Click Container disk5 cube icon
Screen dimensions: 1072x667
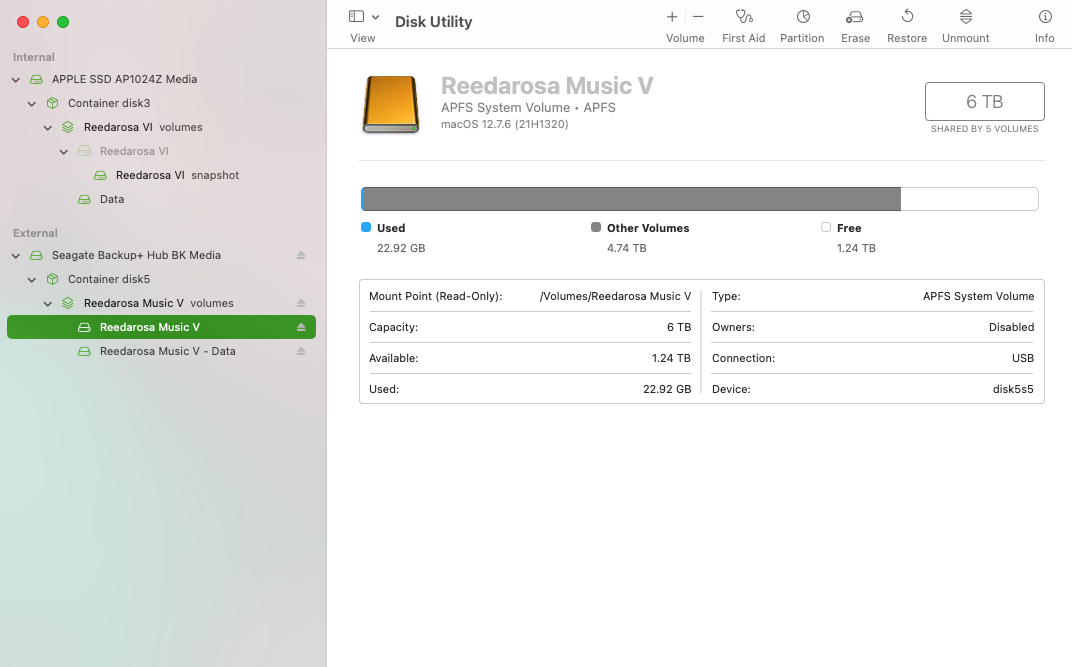[53, 279]
